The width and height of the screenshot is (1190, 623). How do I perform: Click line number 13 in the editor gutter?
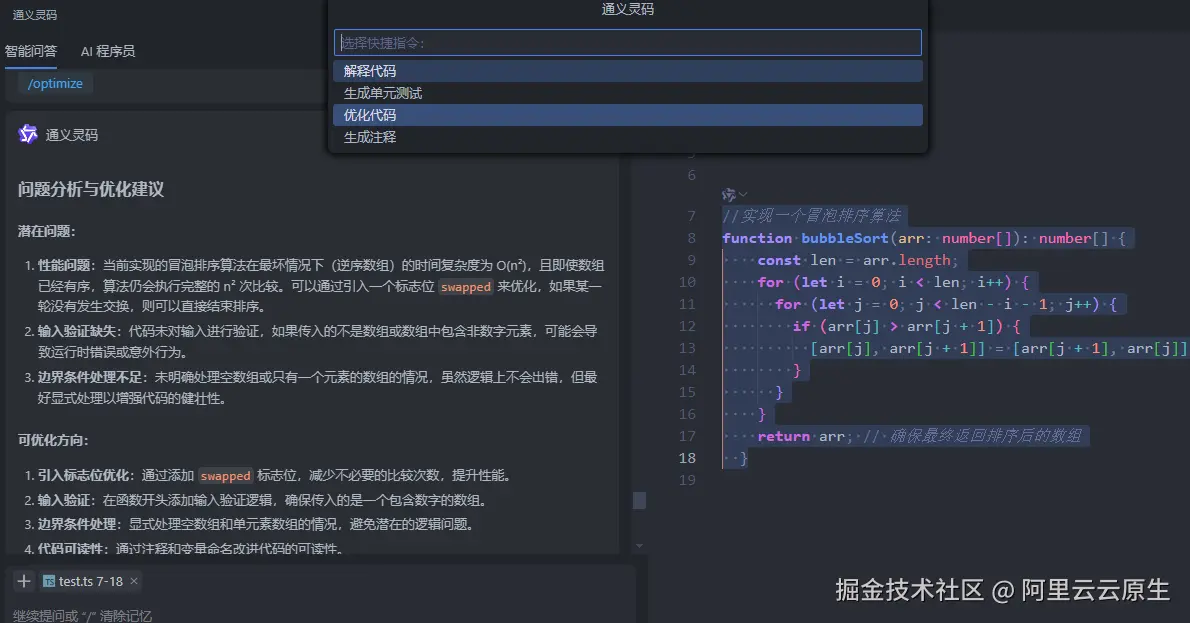[687, 348]
